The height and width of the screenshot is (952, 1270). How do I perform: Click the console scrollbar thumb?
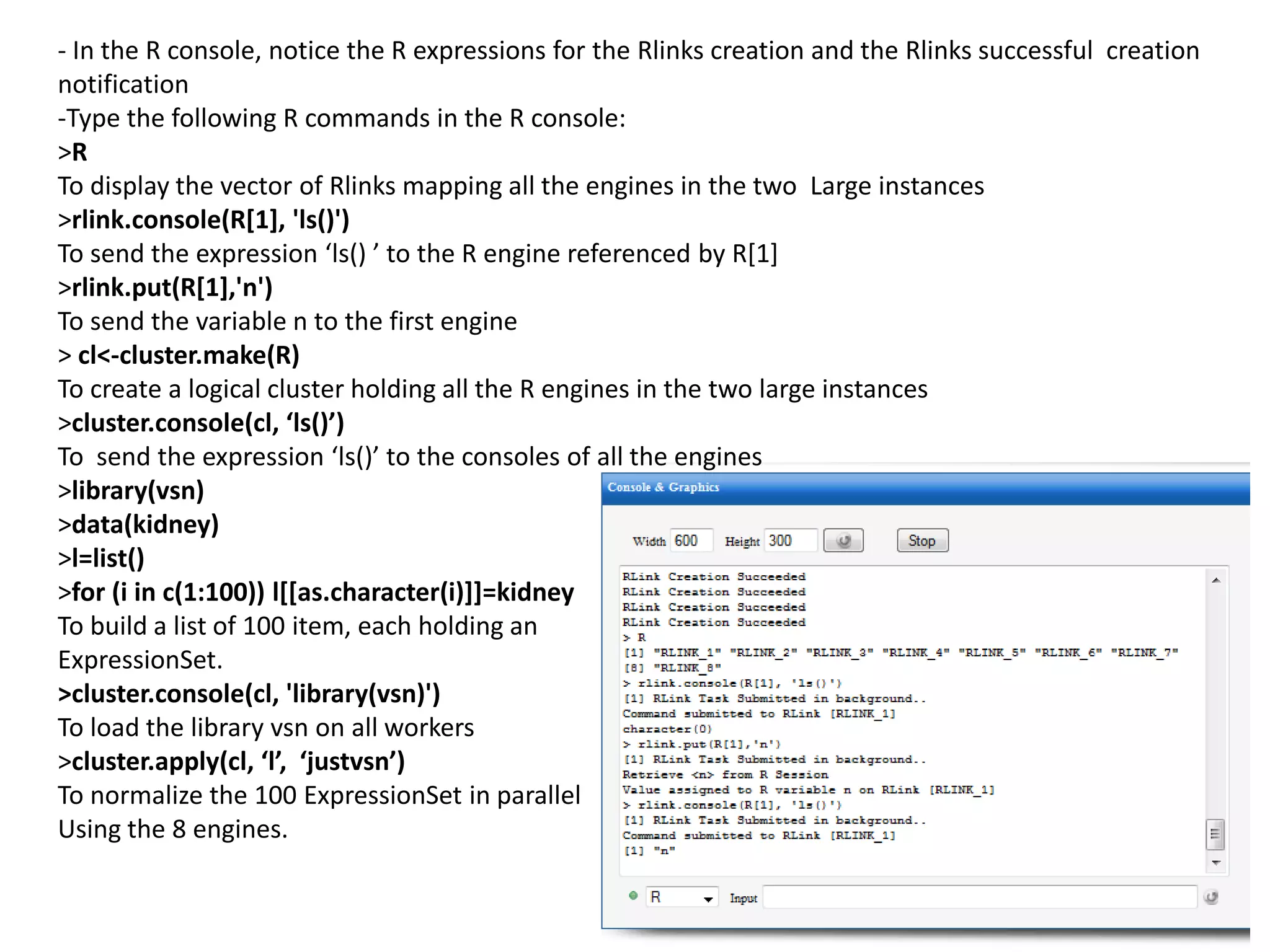point(1215,834)
